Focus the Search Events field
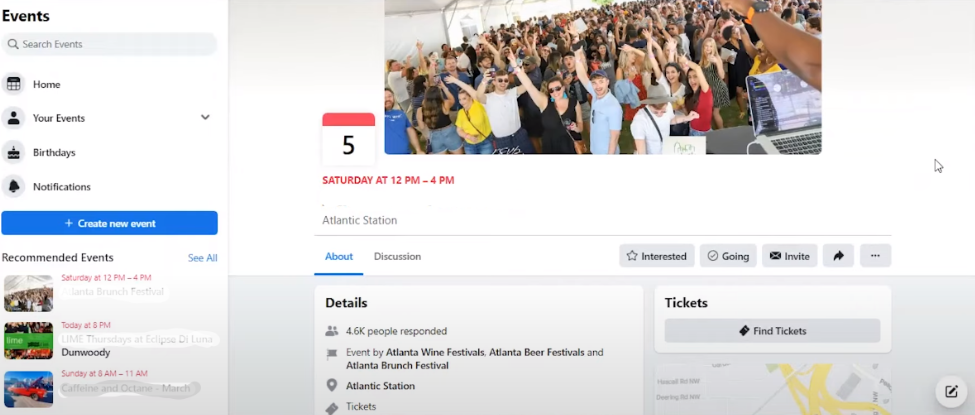The width and height of the screenshot is (975, 415). tap(110, 44)
